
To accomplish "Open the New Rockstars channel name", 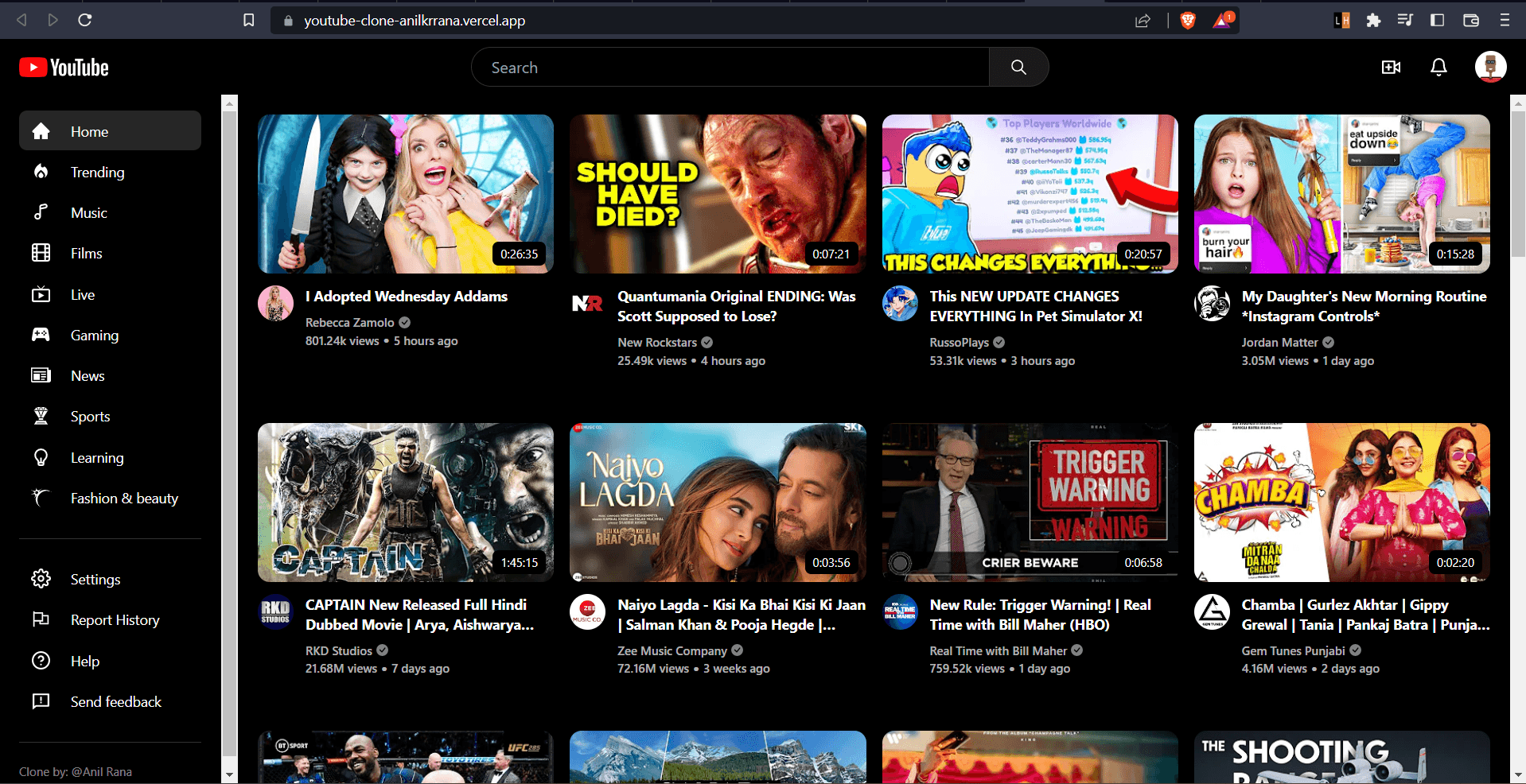I will pyautogui.click(x=657, y=342).
